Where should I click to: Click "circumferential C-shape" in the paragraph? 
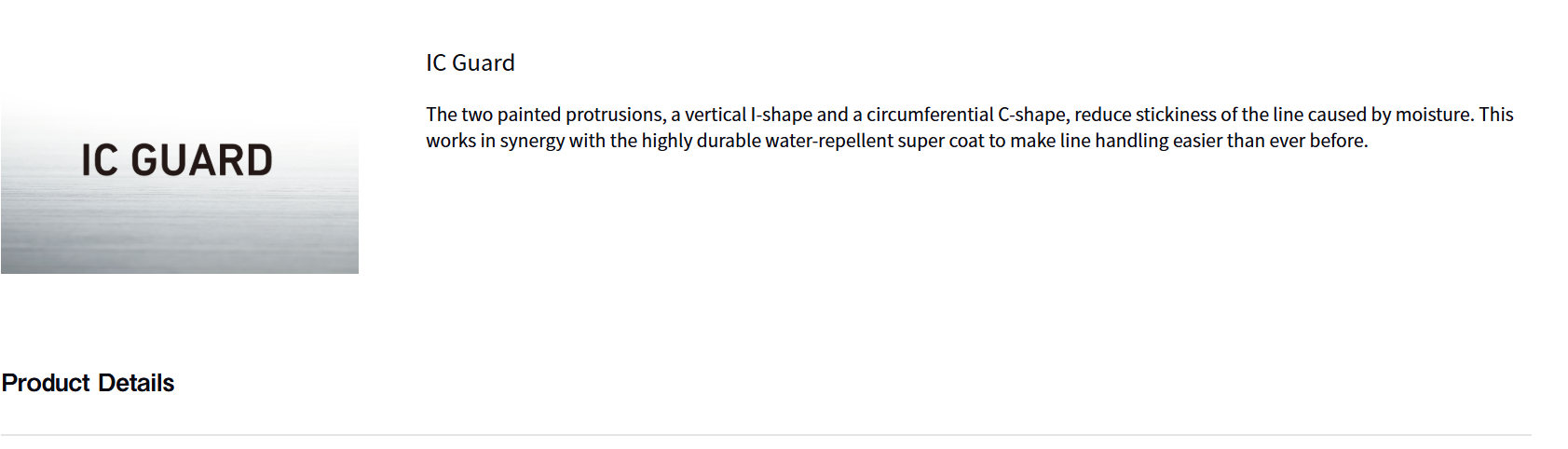tap(967, 115)
